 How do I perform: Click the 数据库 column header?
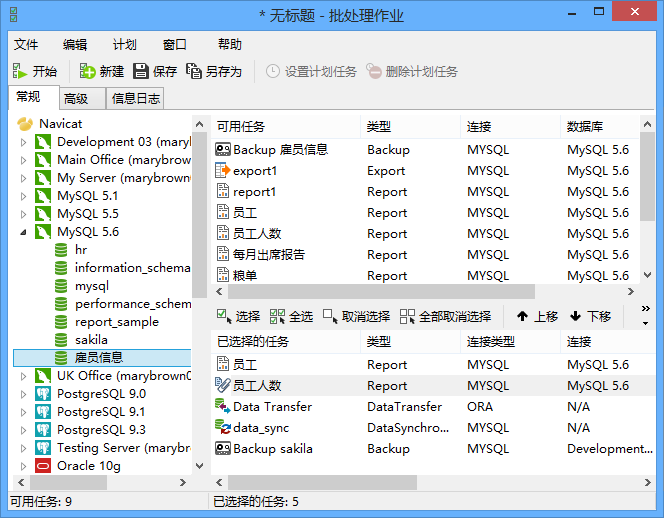[600, 126]
